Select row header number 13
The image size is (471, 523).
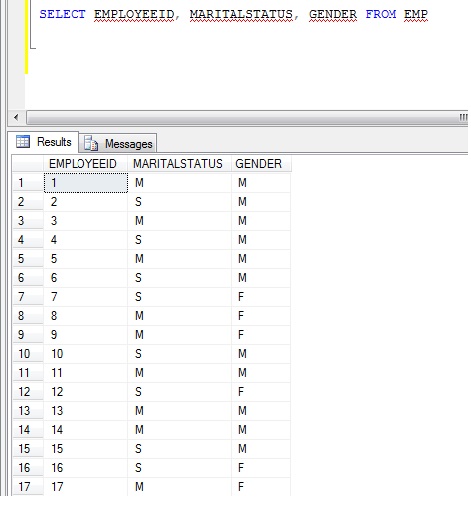click(28, 411)
